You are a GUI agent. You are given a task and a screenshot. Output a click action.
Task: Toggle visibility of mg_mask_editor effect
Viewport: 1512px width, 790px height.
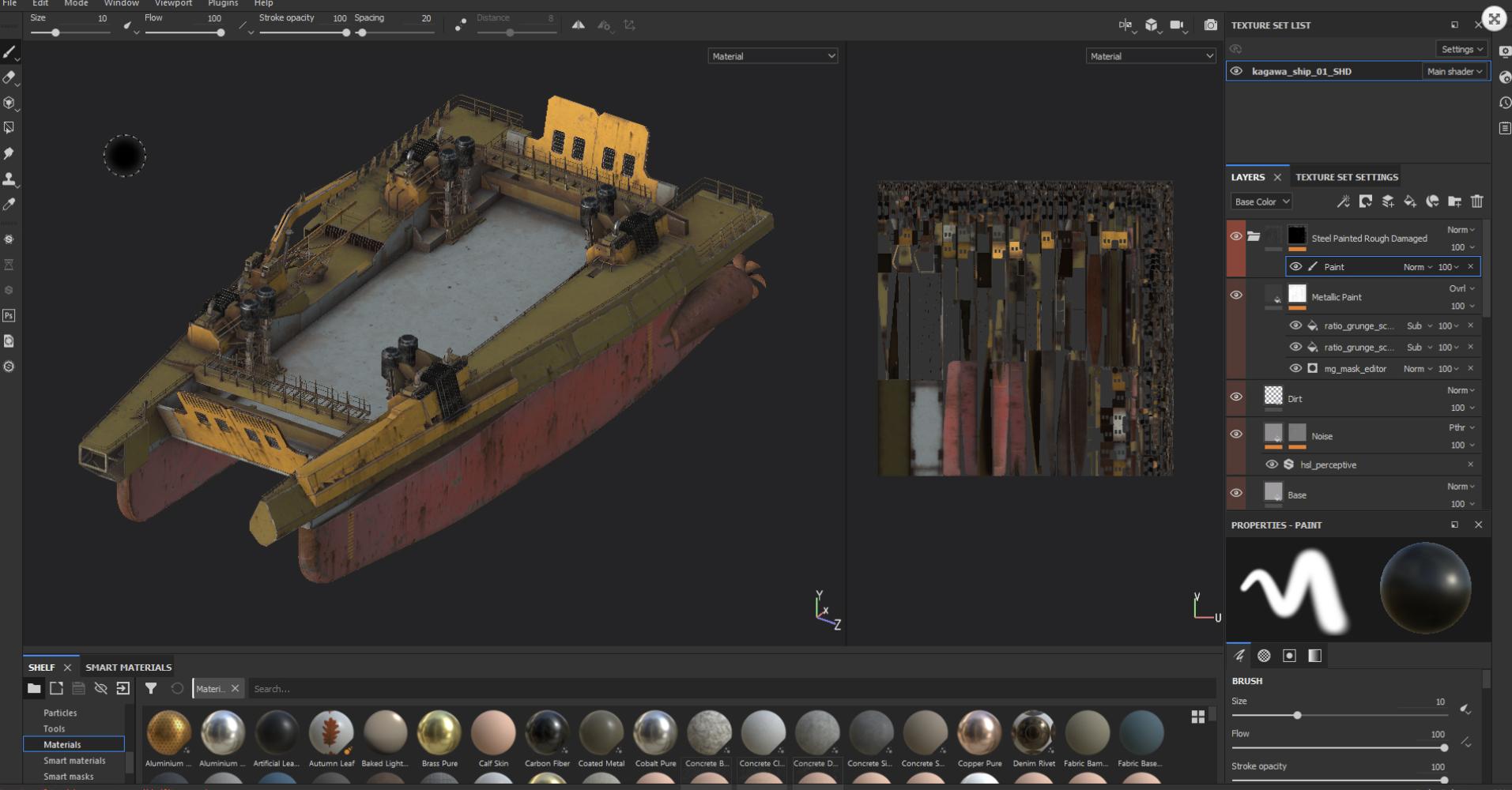tap(1295, 368)
